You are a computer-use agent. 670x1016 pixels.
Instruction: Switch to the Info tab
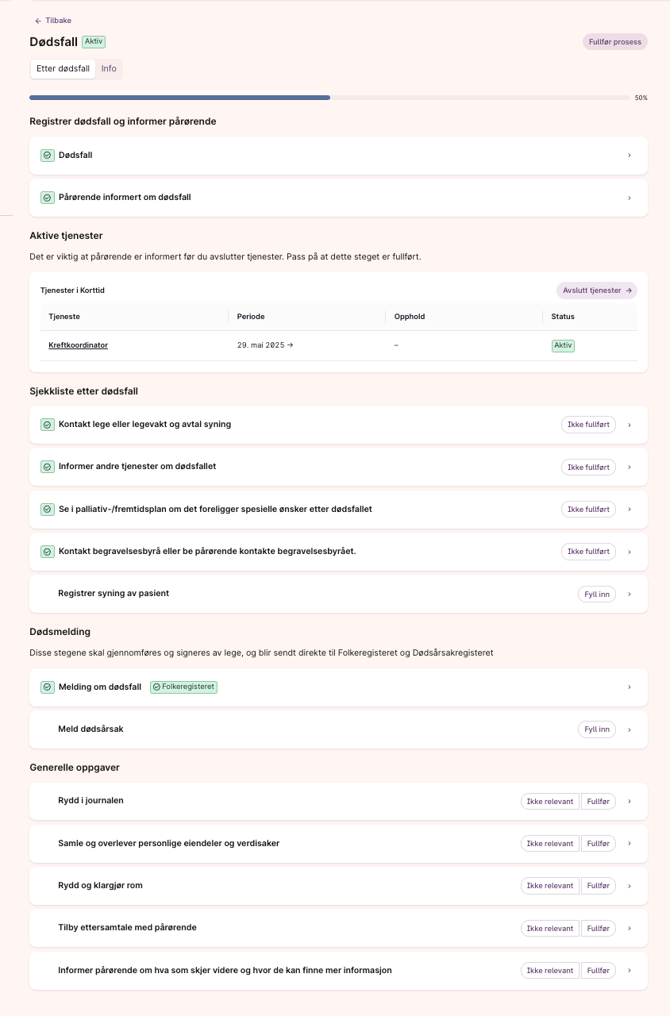109,69
